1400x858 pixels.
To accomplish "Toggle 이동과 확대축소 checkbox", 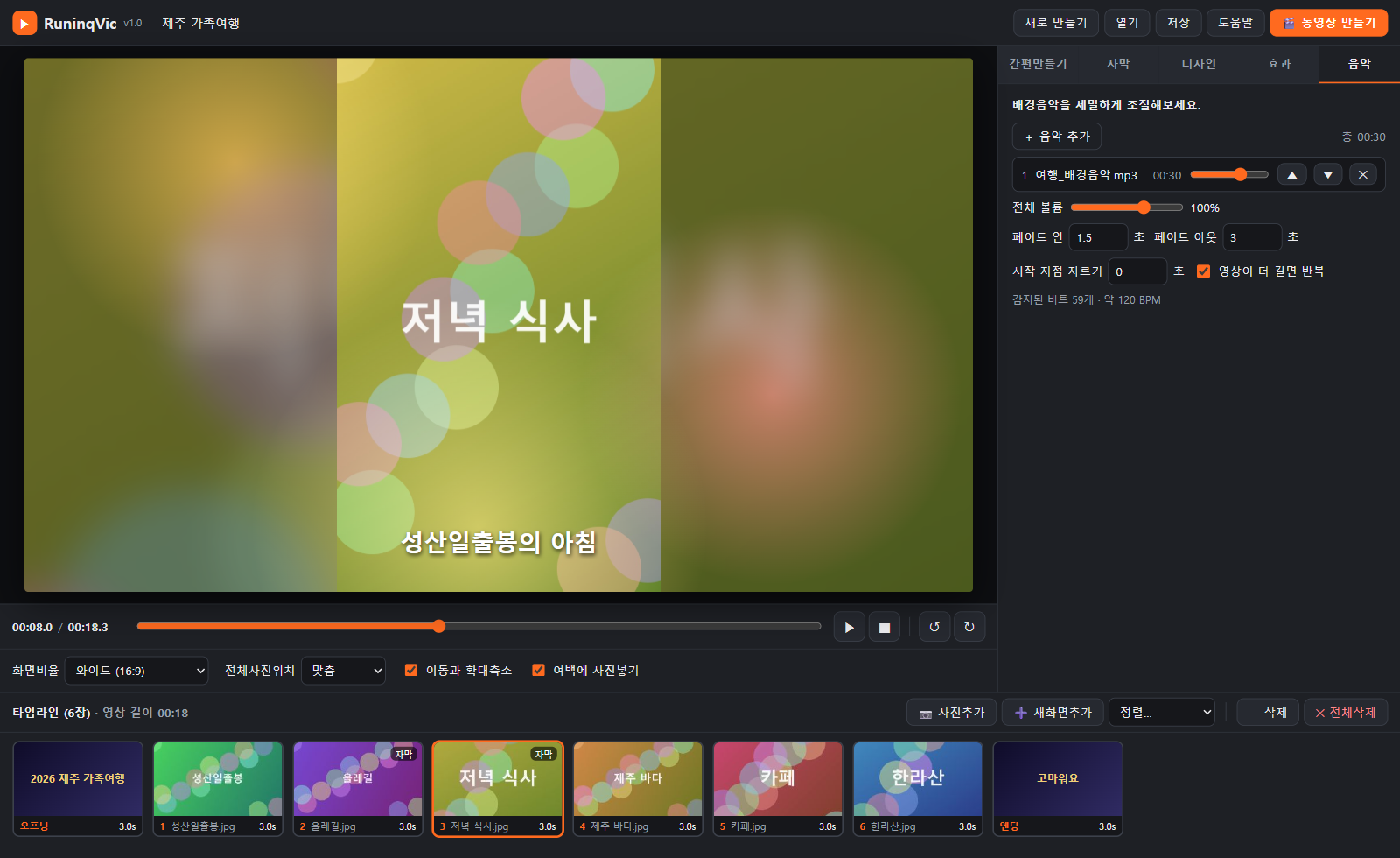I will (411, 670).
